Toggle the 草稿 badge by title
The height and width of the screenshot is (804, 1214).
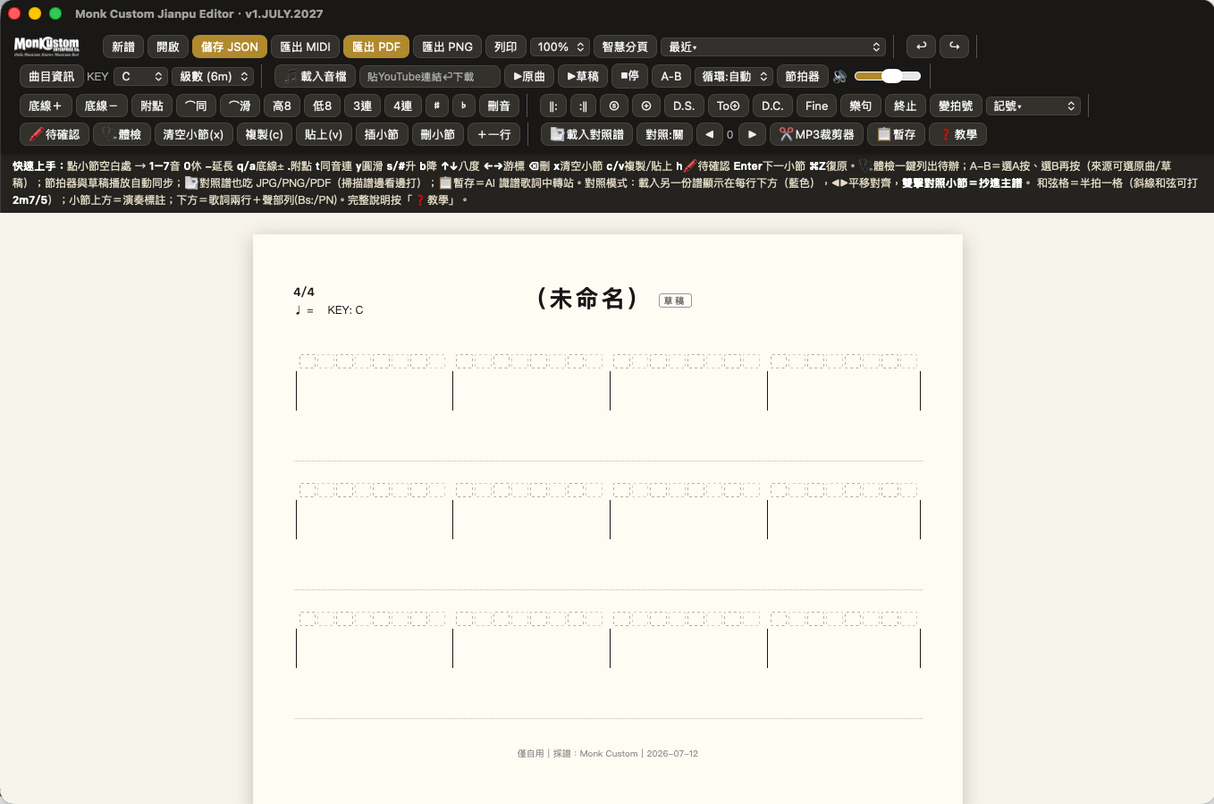pyautogui.click(x=675, y=300)
